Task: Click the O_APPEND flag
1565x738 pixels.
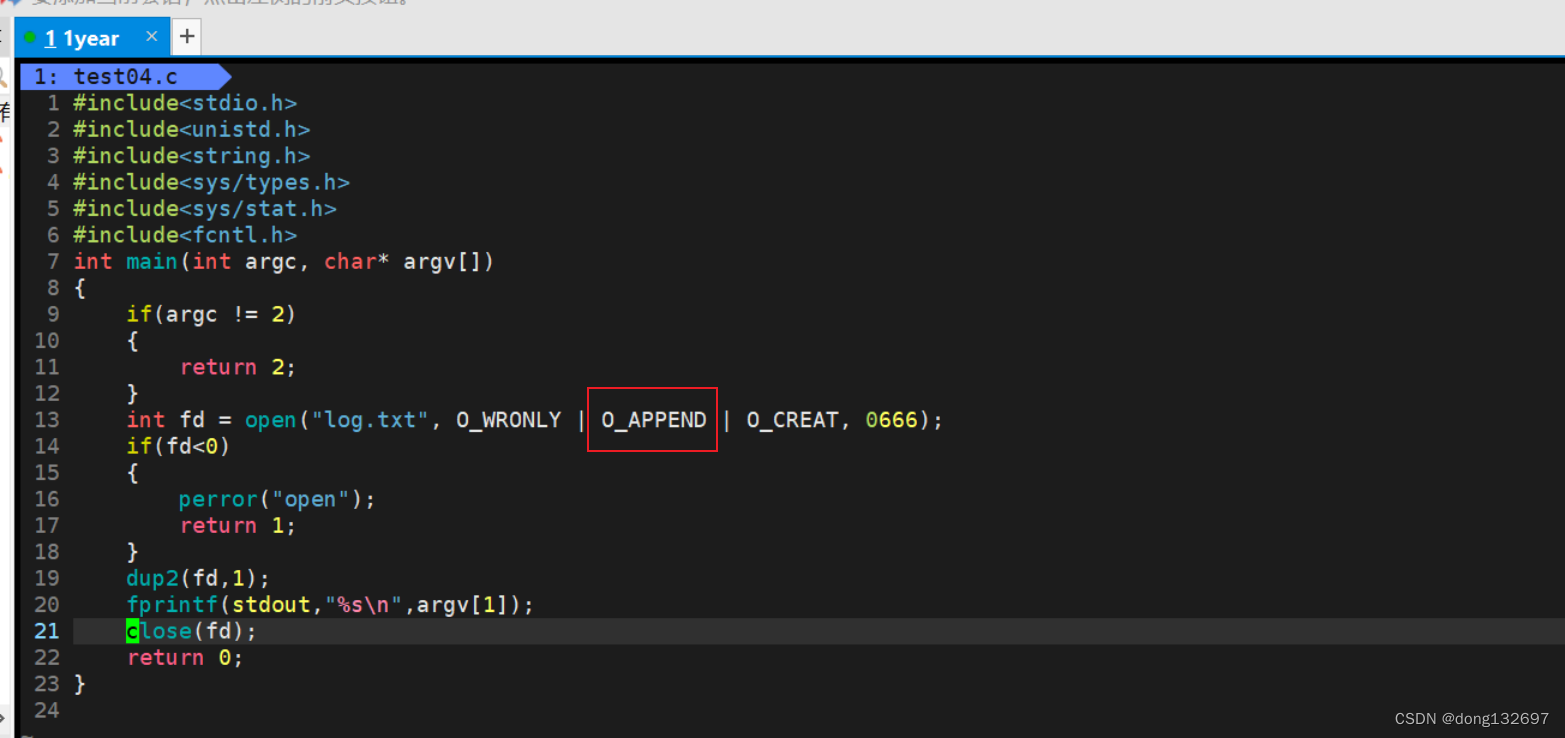Action: (x=654, y=420)
